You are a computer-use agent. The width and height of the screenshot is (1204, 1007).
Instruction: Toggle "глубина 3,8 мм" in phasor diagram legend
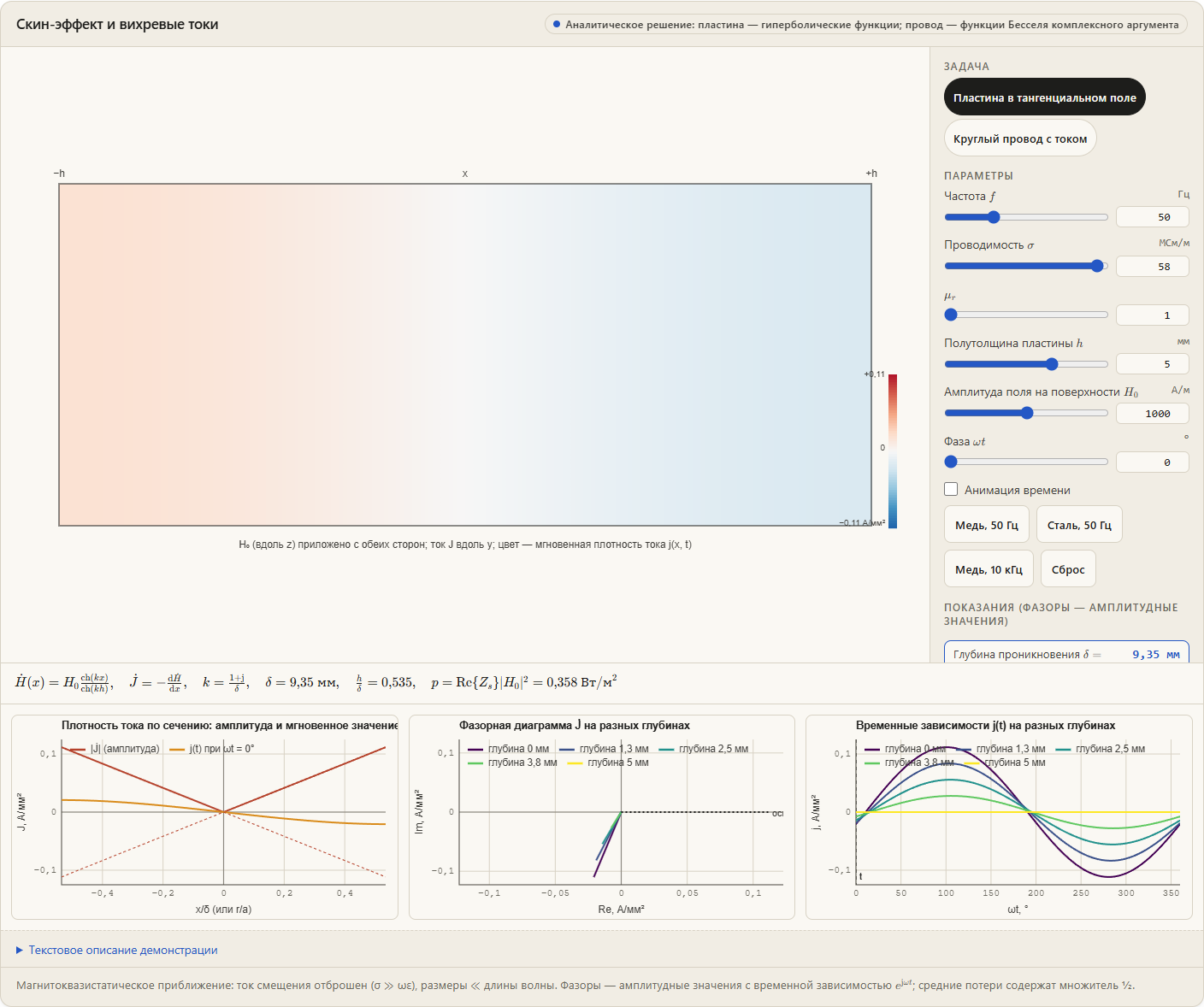(x=512, y=763)
